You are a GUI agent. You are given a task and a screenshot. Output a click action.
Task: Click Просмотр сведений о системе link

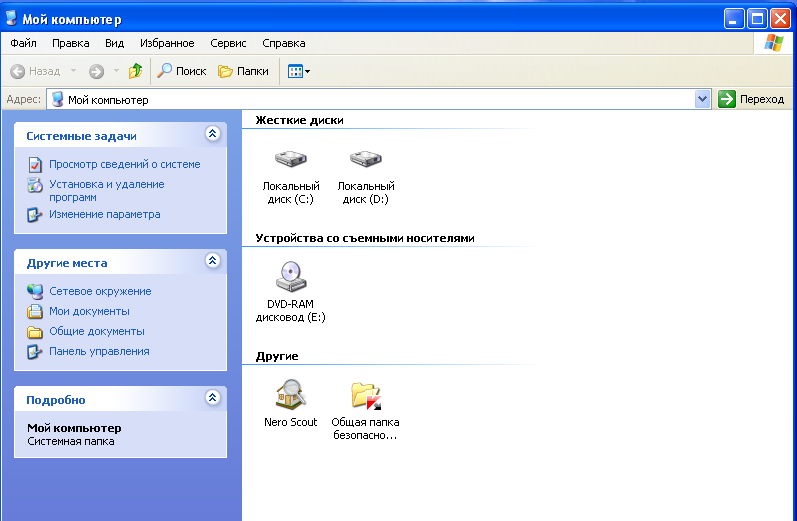click(125, 164)
